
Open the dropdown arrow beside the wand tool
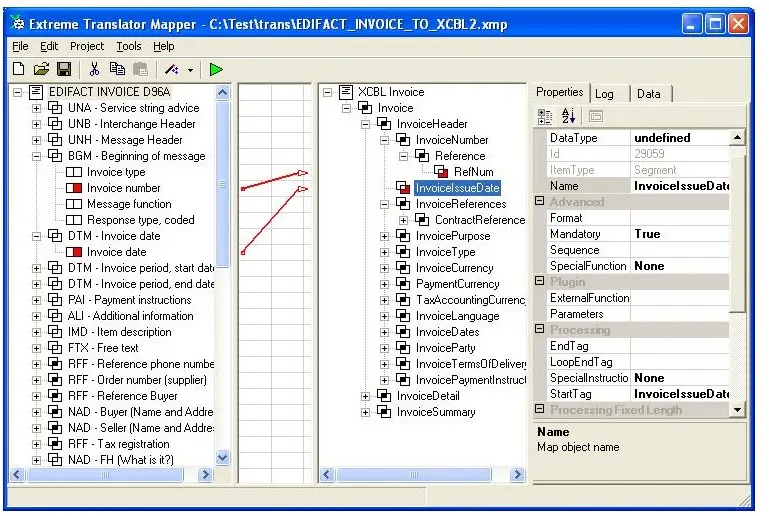190,70
